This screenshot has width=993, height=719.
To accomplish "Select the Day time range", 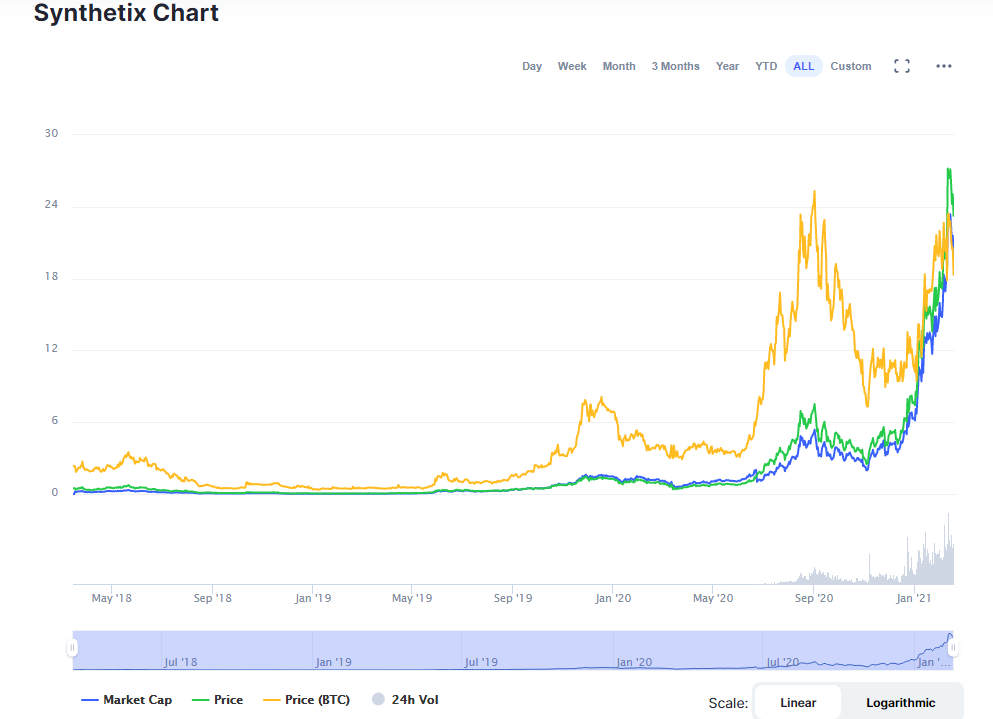I will pos(531,66).
